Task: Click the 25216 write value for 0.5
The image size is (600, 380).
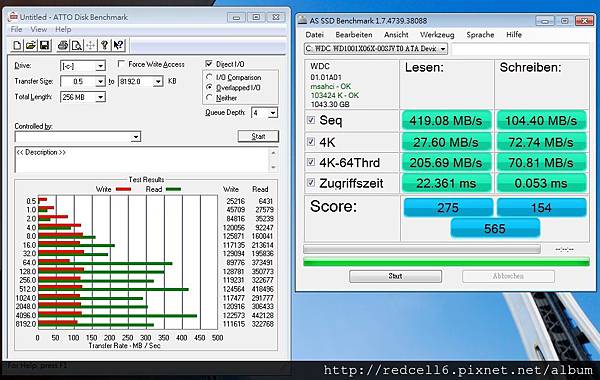Action: pos(235,201)
